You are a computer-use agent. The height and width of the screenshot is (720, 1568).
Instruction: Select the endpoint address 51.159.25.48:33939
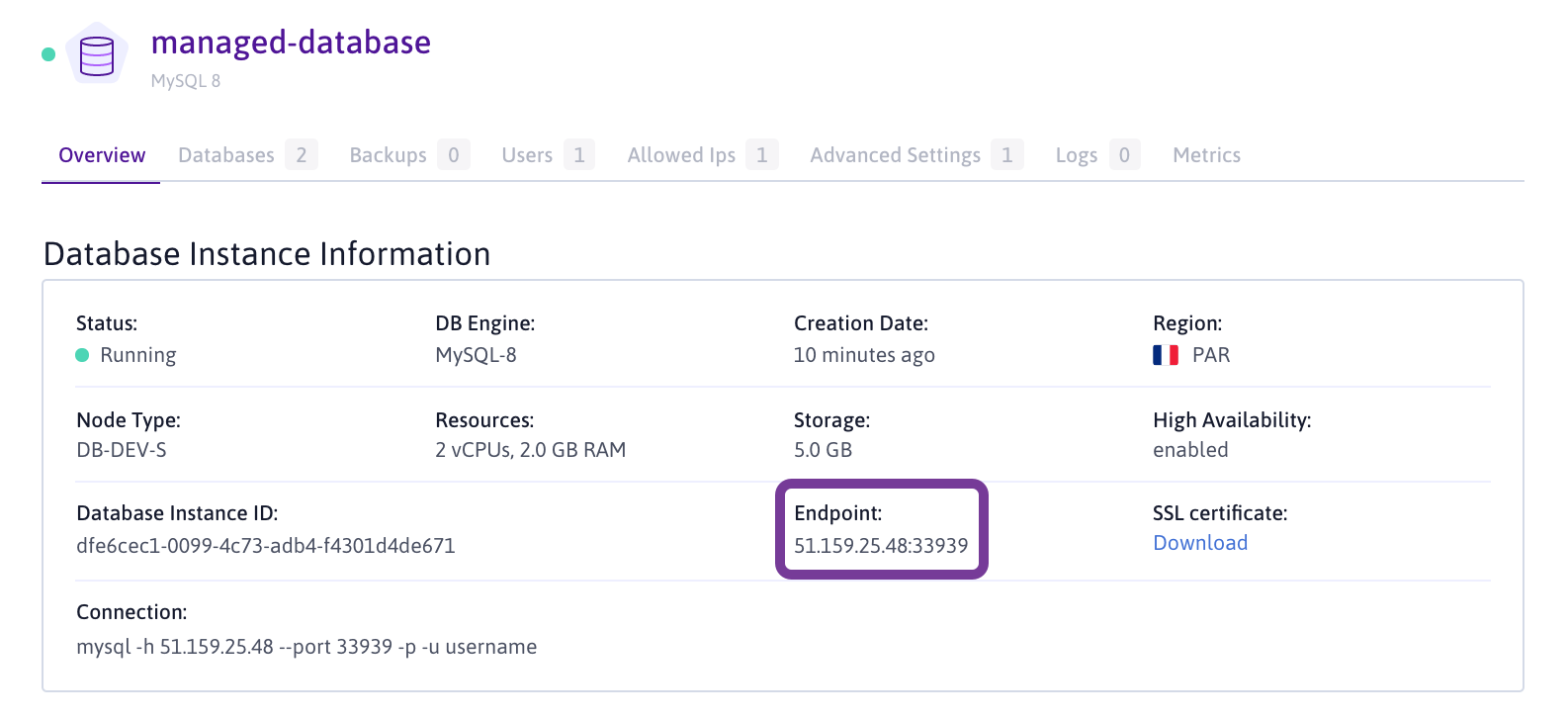881,546
